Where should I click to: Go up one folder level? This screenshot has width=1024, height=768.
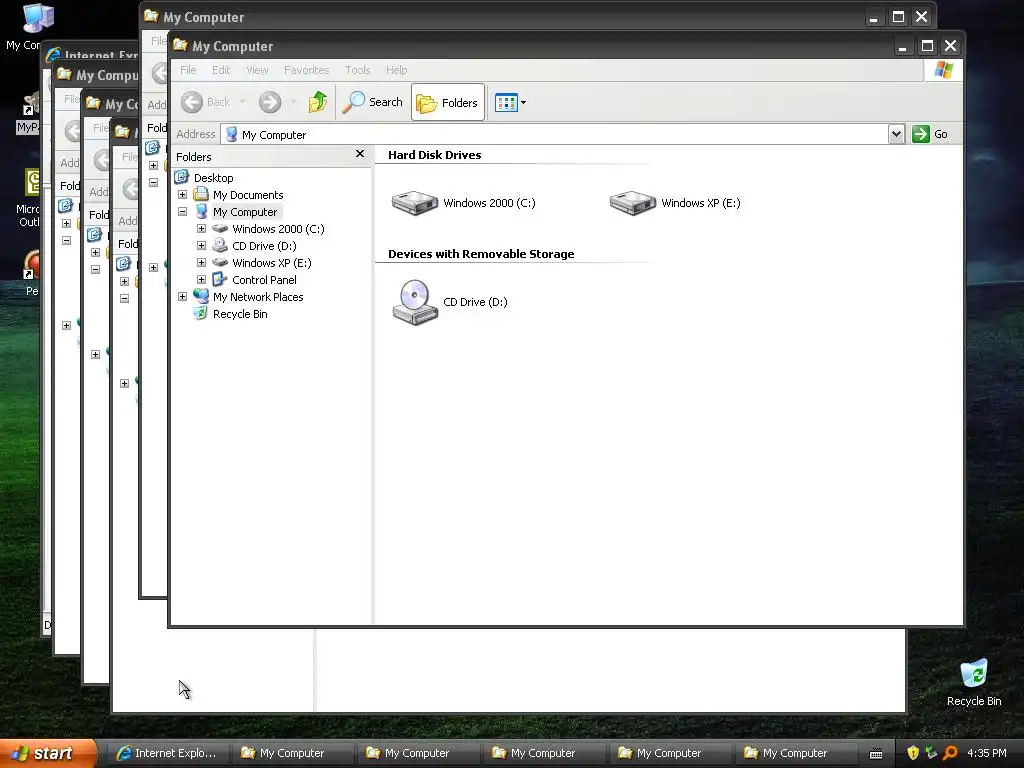(x=318, y=102)
